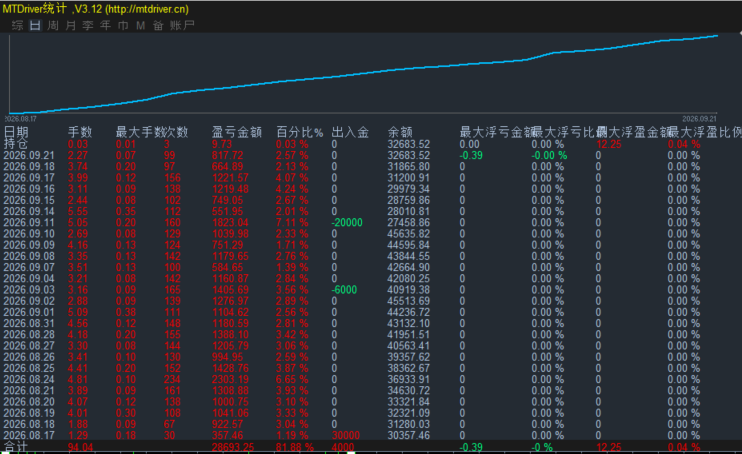The image size is (742, 454).
Task: Switch to the 月 monthly tab
Action: (x=71, y=25)
